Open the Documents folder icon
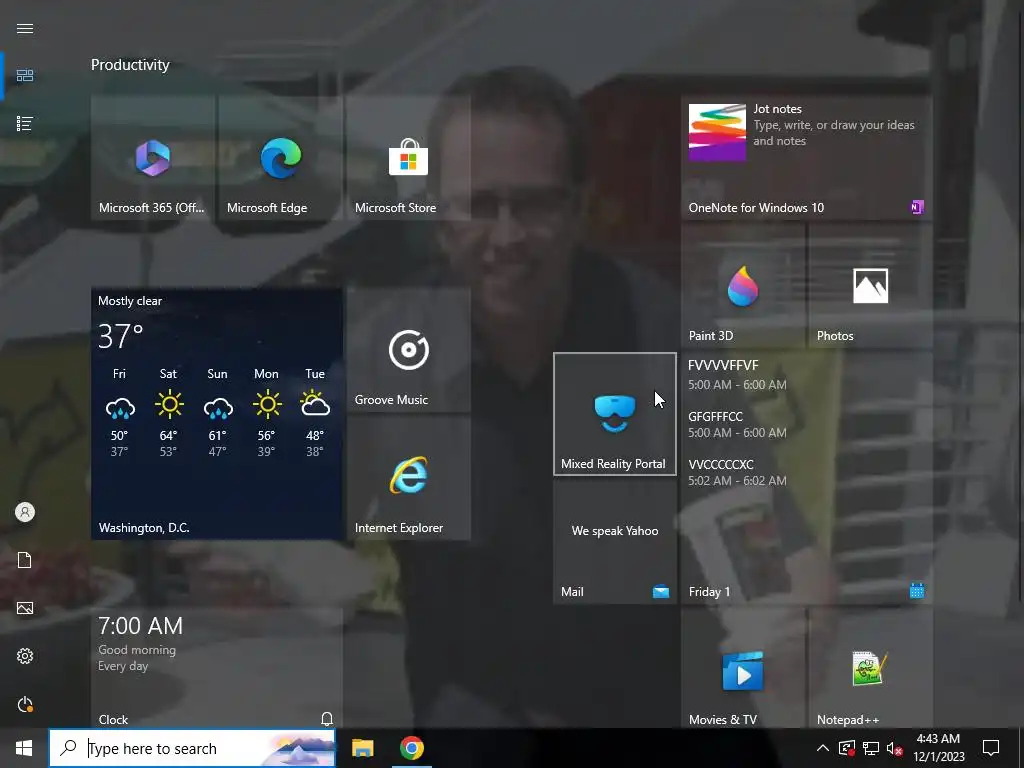1024x768 pixels. tap(25, 560)
